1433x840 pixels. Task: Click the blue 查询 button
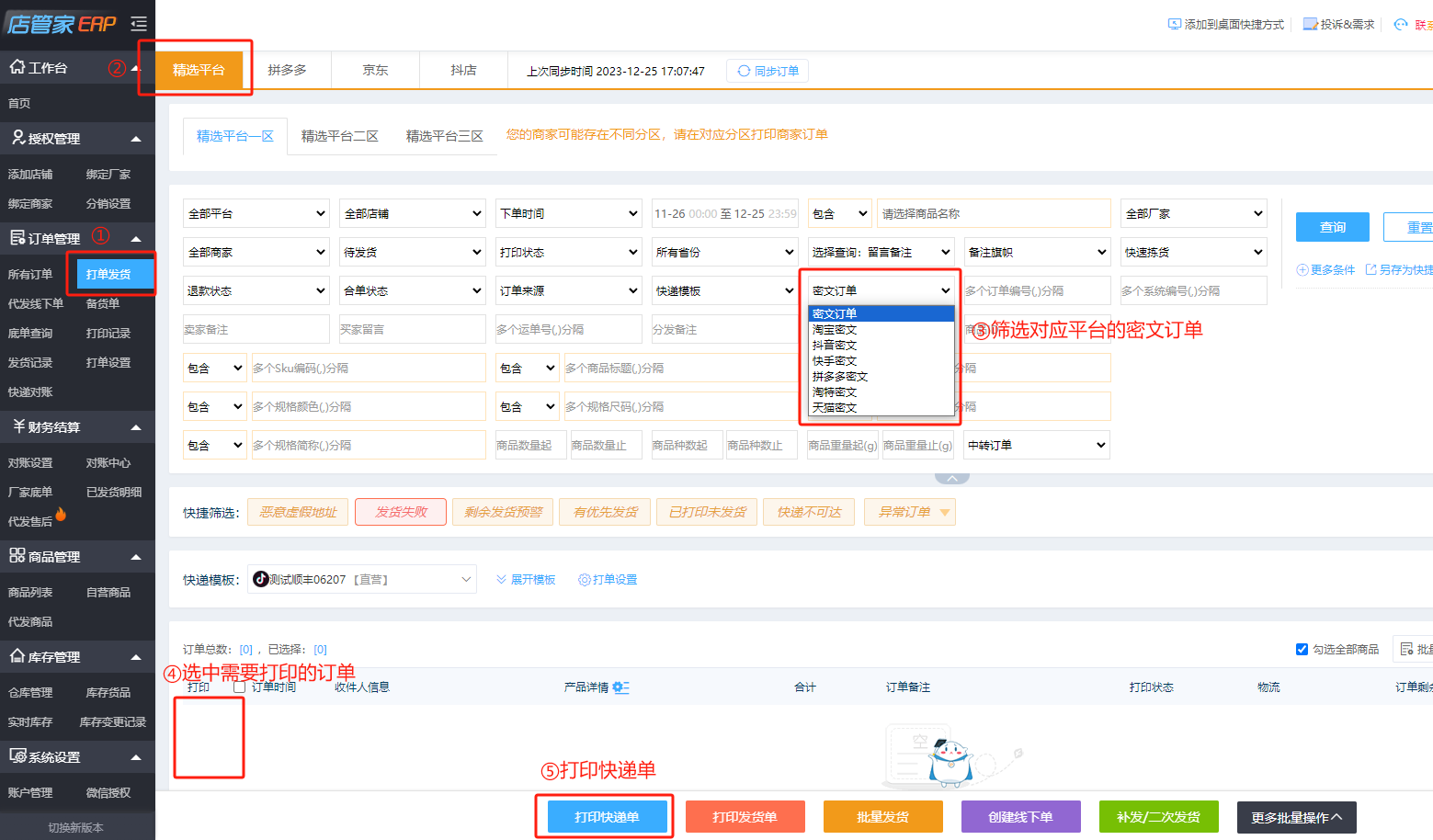tap(1333, 227)
